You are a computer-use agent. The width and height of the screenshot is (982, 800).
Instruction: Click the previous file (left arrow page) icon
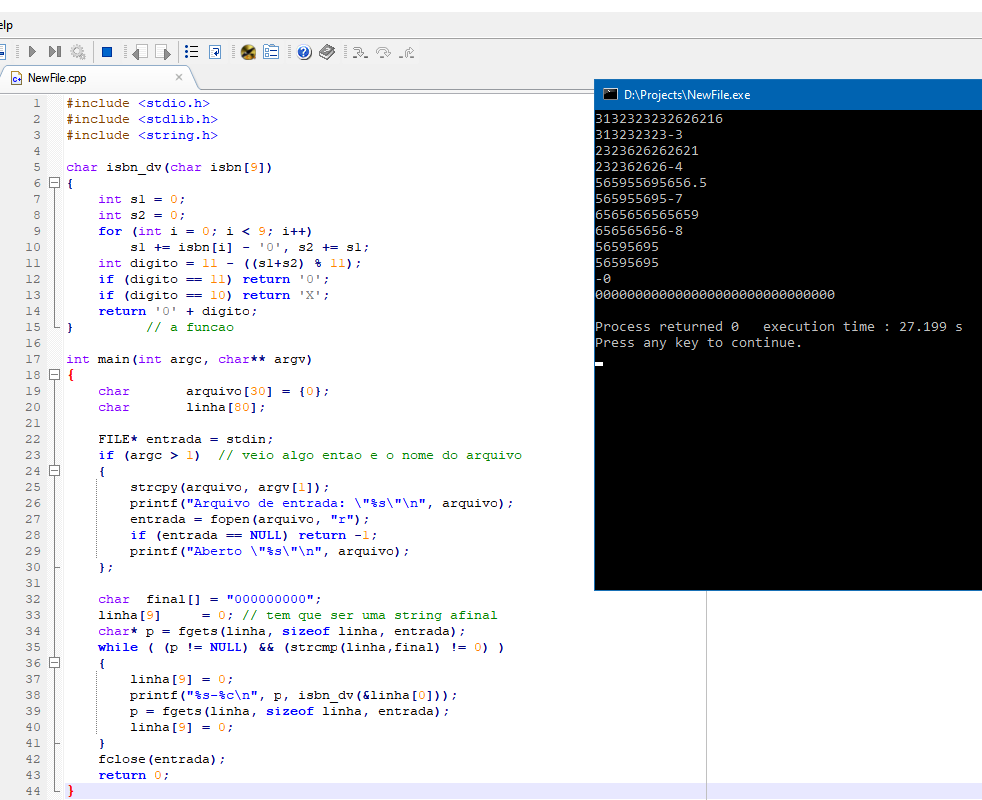tap(140, 52)
